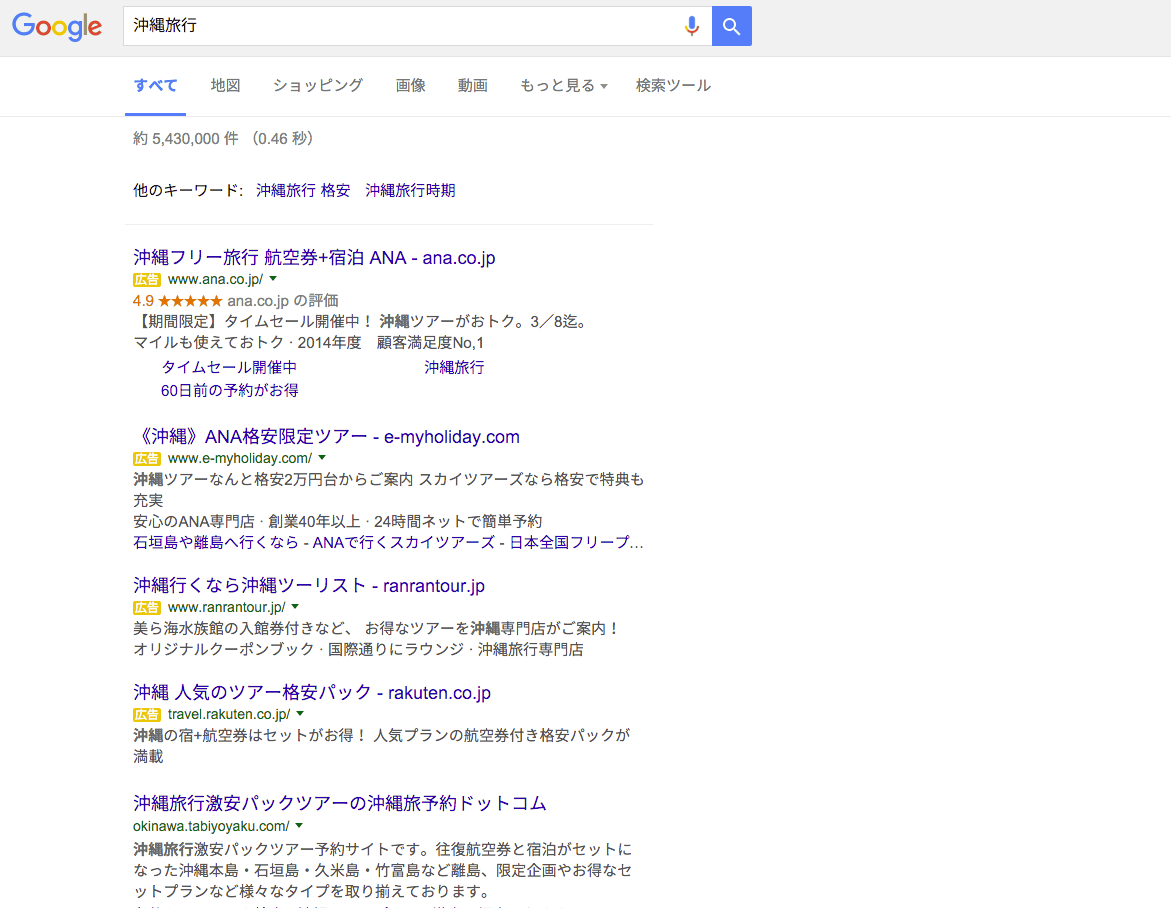Click the 約 5,430,000 件 result count

pos(186,139)
